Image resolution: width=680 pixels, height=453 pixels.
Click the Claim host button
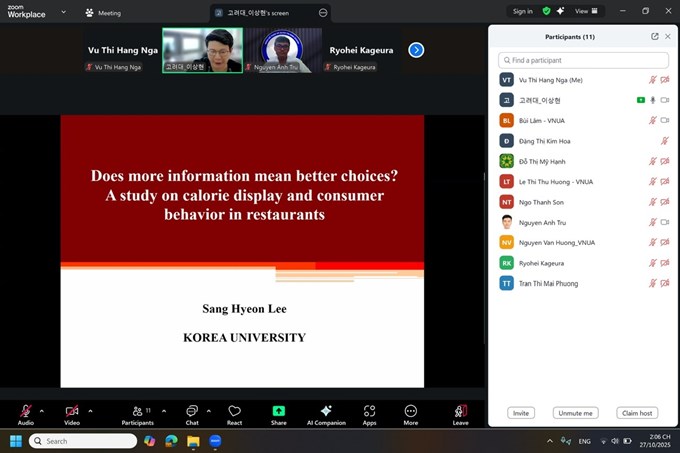coord(637,413)
